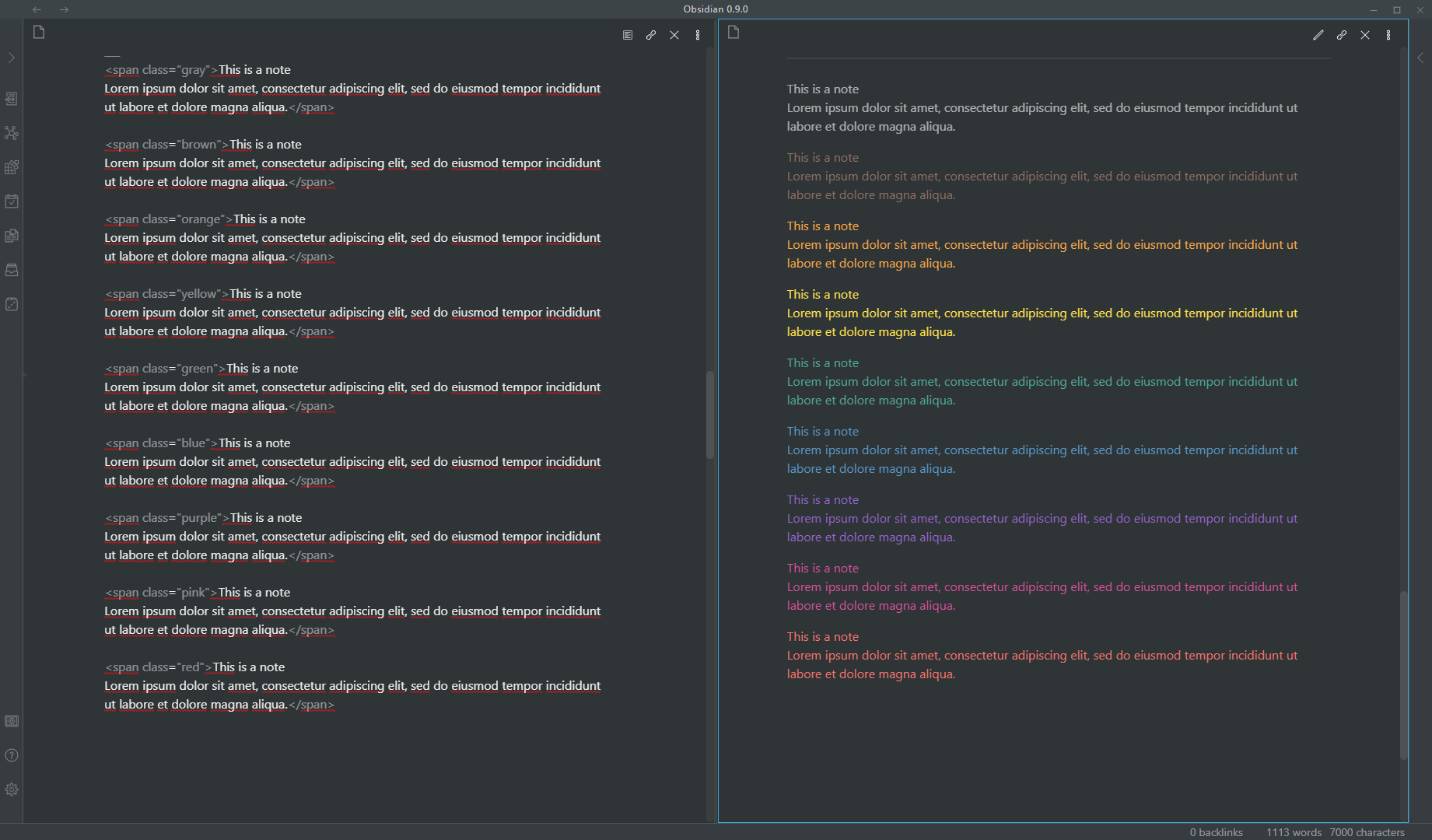Click the yellow 'This is a note' preview text
Image resolution: width=1432 pixels, height=840 pixels.
coord(823,295)
